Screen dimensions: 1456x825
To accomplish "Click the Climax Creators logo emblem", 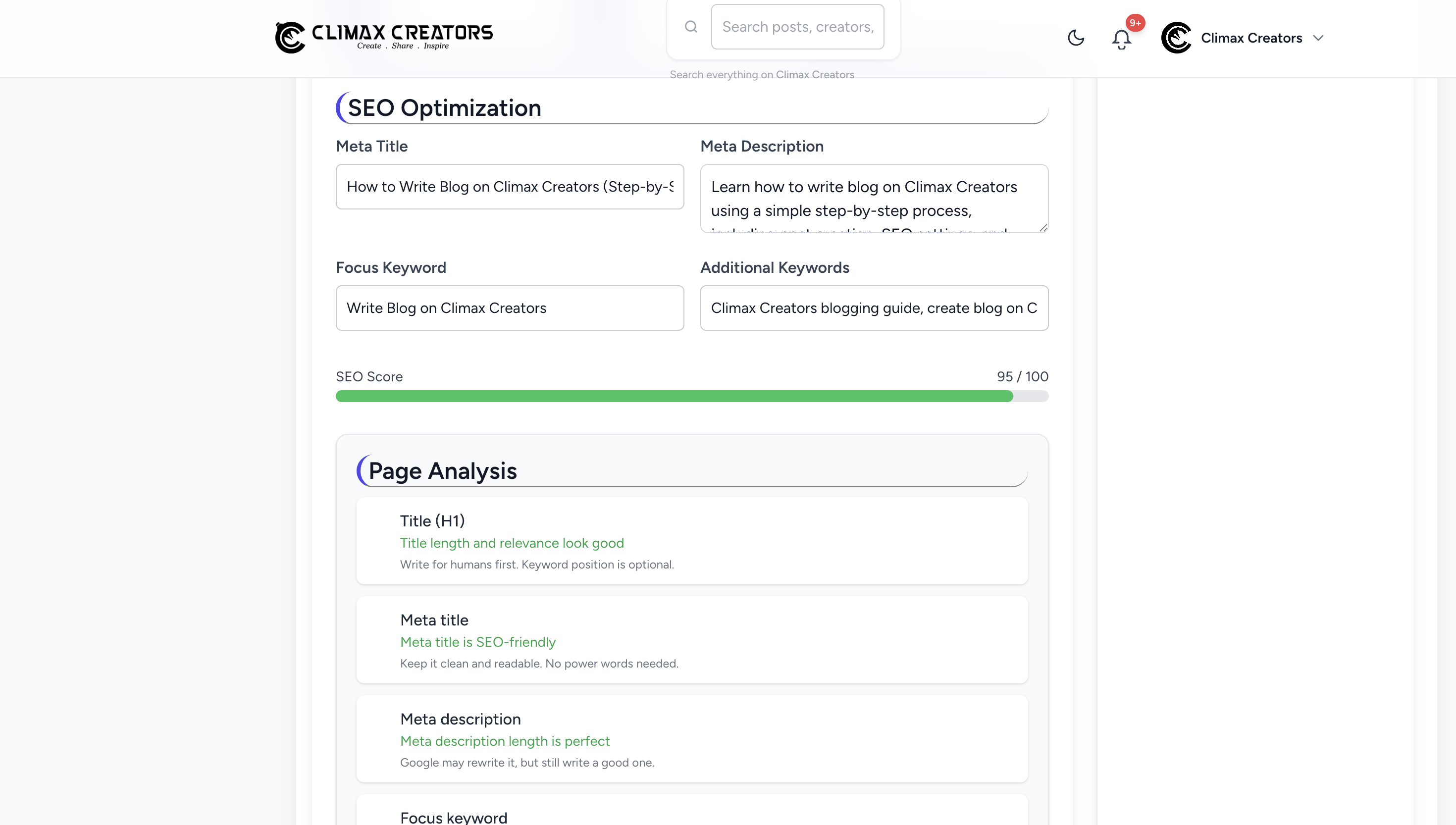I will (x=290, y=38).
